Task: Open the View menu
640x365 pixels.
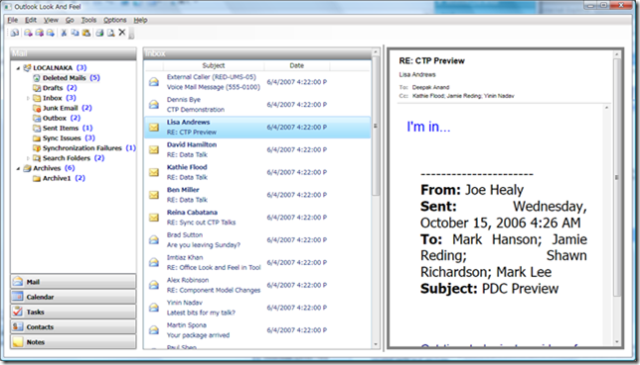Action: click(51, 20)
